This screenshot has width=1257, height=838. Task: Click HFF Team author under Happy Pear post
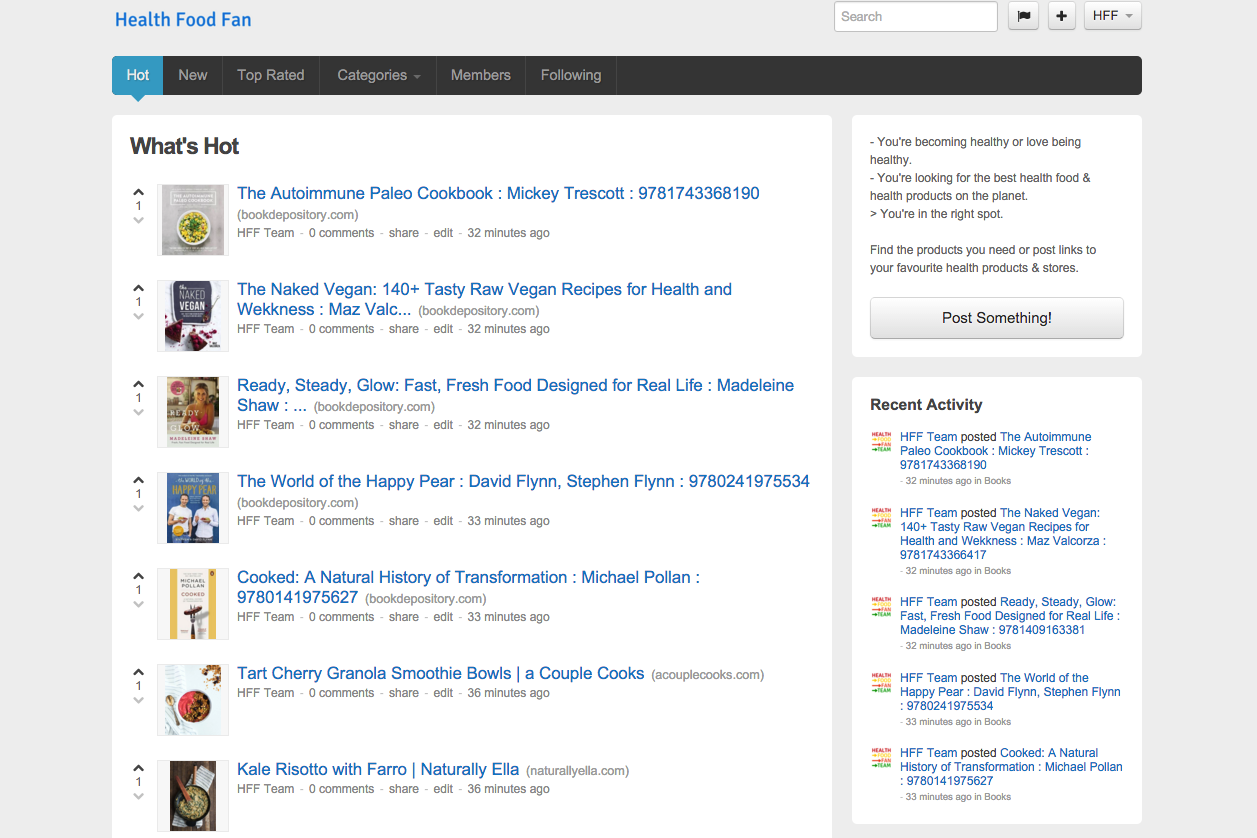point(265,521)
